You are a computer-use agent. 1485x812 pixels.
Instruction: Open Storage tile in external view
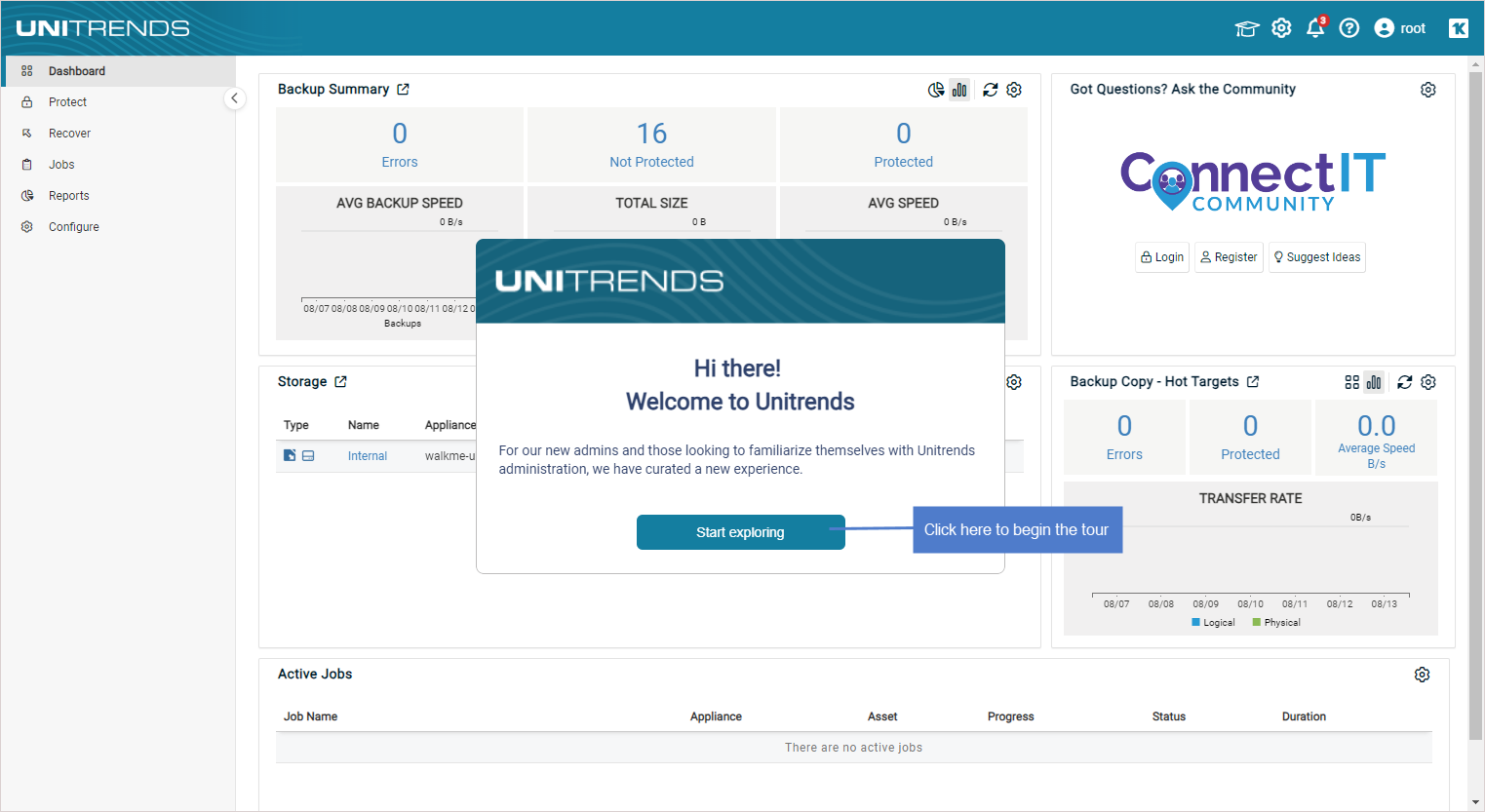pyautogui.click(x=340, y=382)
